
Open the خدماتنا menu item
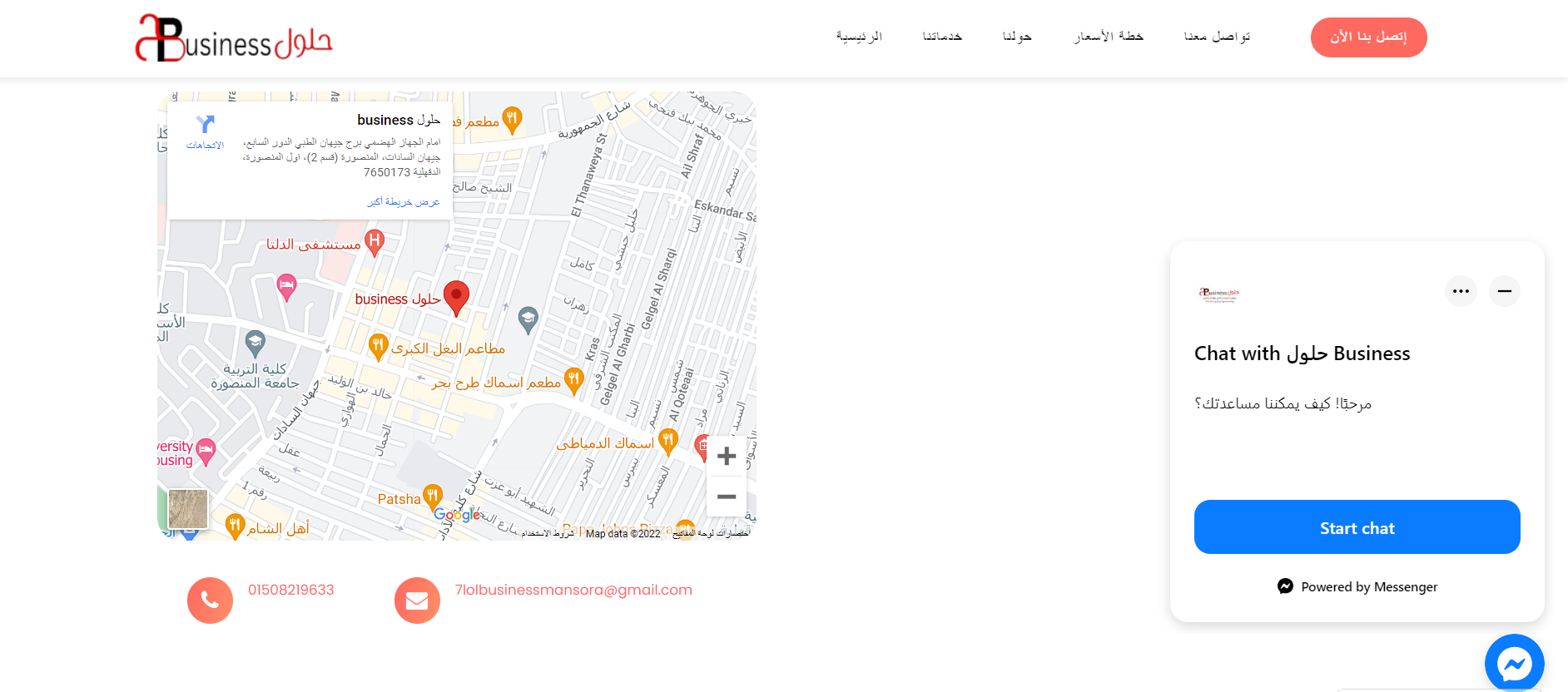[x=942, y=37]
